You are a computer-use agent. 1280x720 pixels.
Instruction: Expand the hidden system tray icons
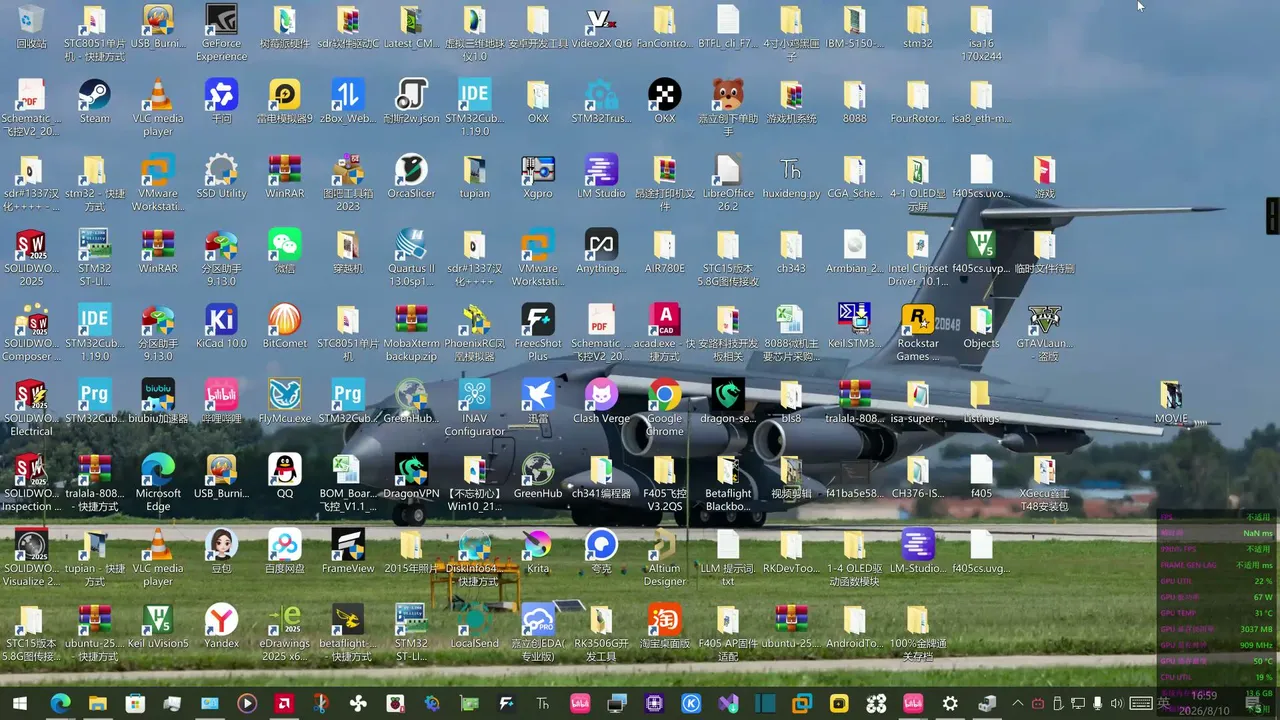coord(1018,703)
